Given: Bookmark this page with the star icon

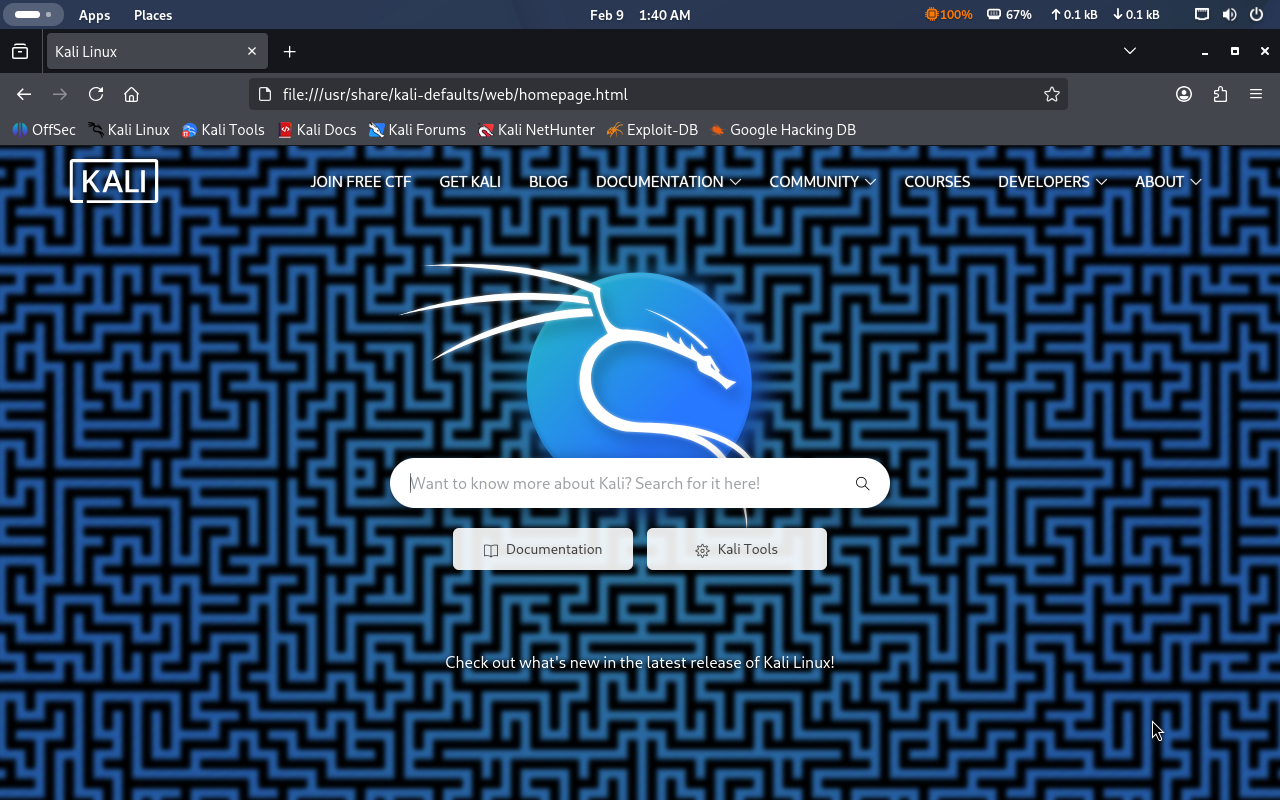Looking at the screenshot, I should click(x=1051, y=94).
